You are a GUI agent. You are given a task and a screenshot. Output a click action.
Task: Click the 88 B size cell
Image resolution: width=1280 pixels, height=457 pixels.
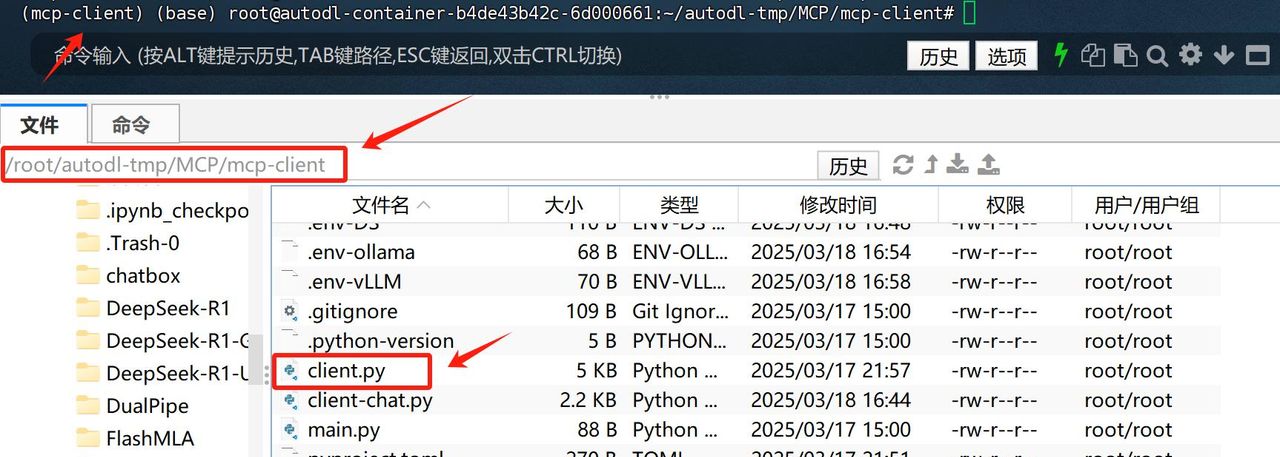pos(597,431)
